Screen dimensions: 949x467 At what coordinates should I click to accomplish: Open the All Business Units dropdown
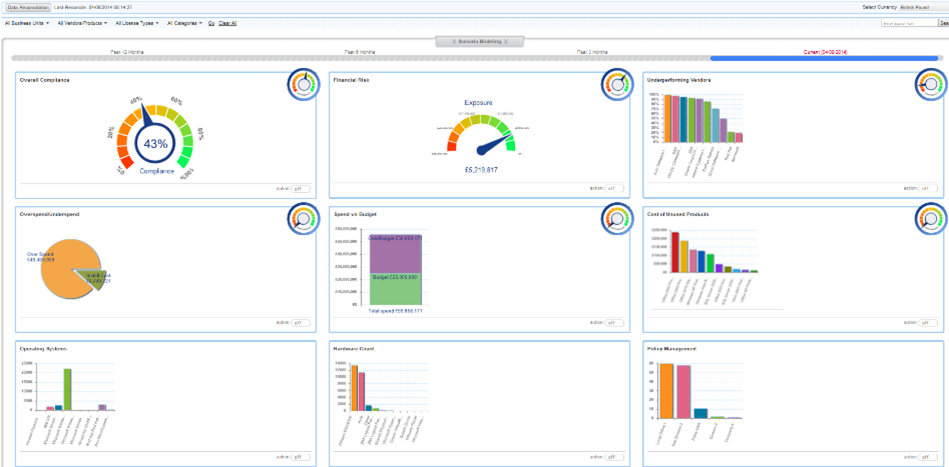(x=27, y=22)
